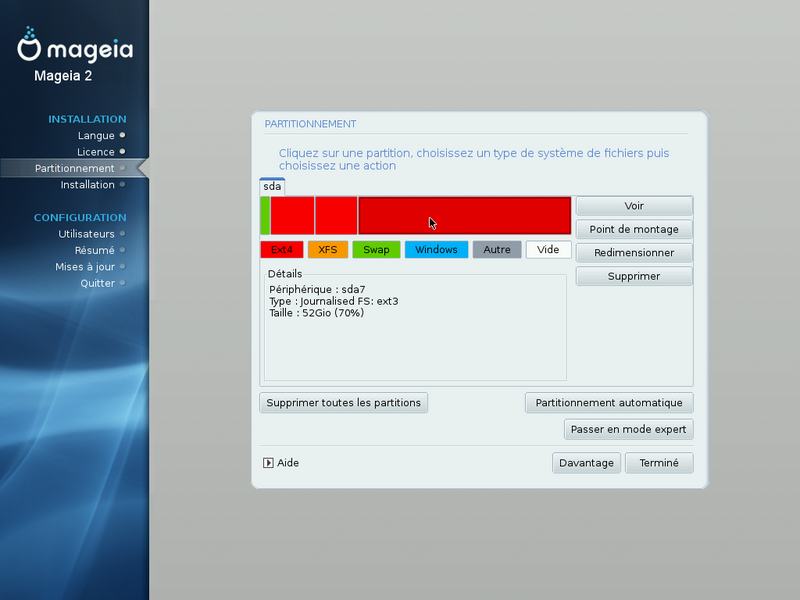Screen dimensions: 800x600
Task: Click the Langue step in sidebar
Action: [x=96, y=136]
